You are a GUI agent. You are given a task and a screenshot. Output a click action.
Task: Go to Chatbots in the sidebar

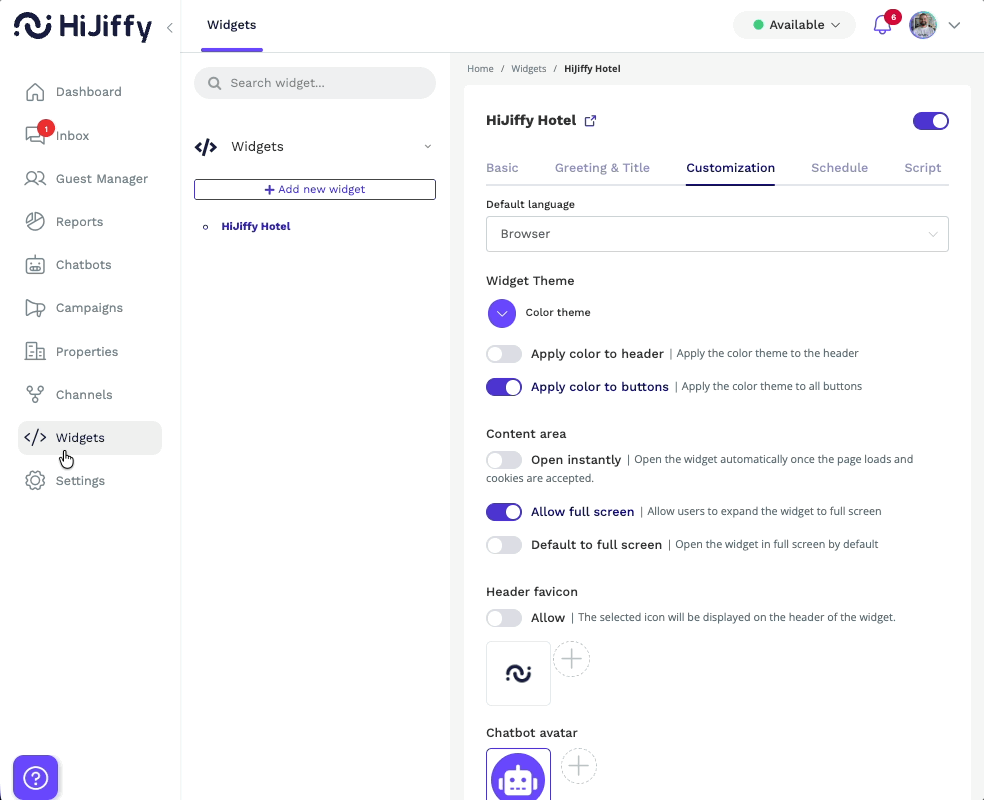coord(83,265)
